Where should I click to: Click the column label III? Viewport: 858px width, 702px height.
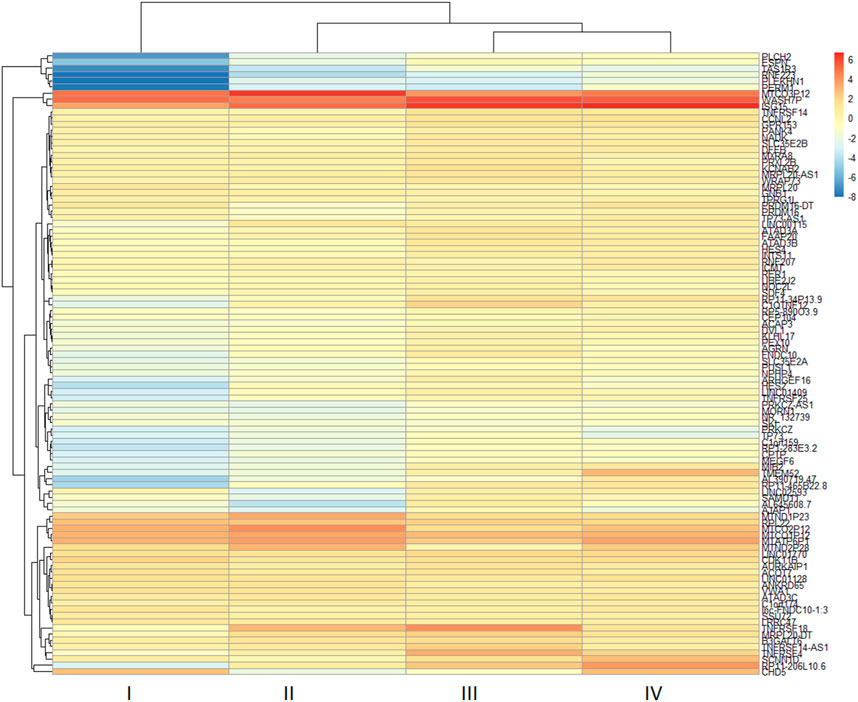point(469,693)
